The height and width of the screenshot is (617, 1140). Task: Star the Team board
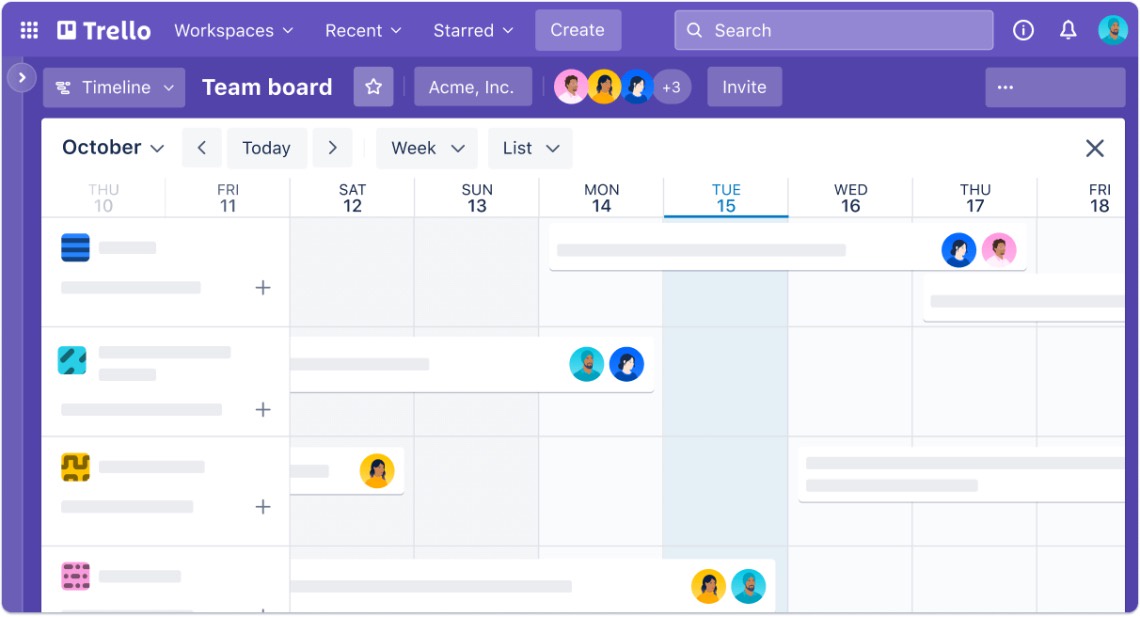(x=373, y=87)
